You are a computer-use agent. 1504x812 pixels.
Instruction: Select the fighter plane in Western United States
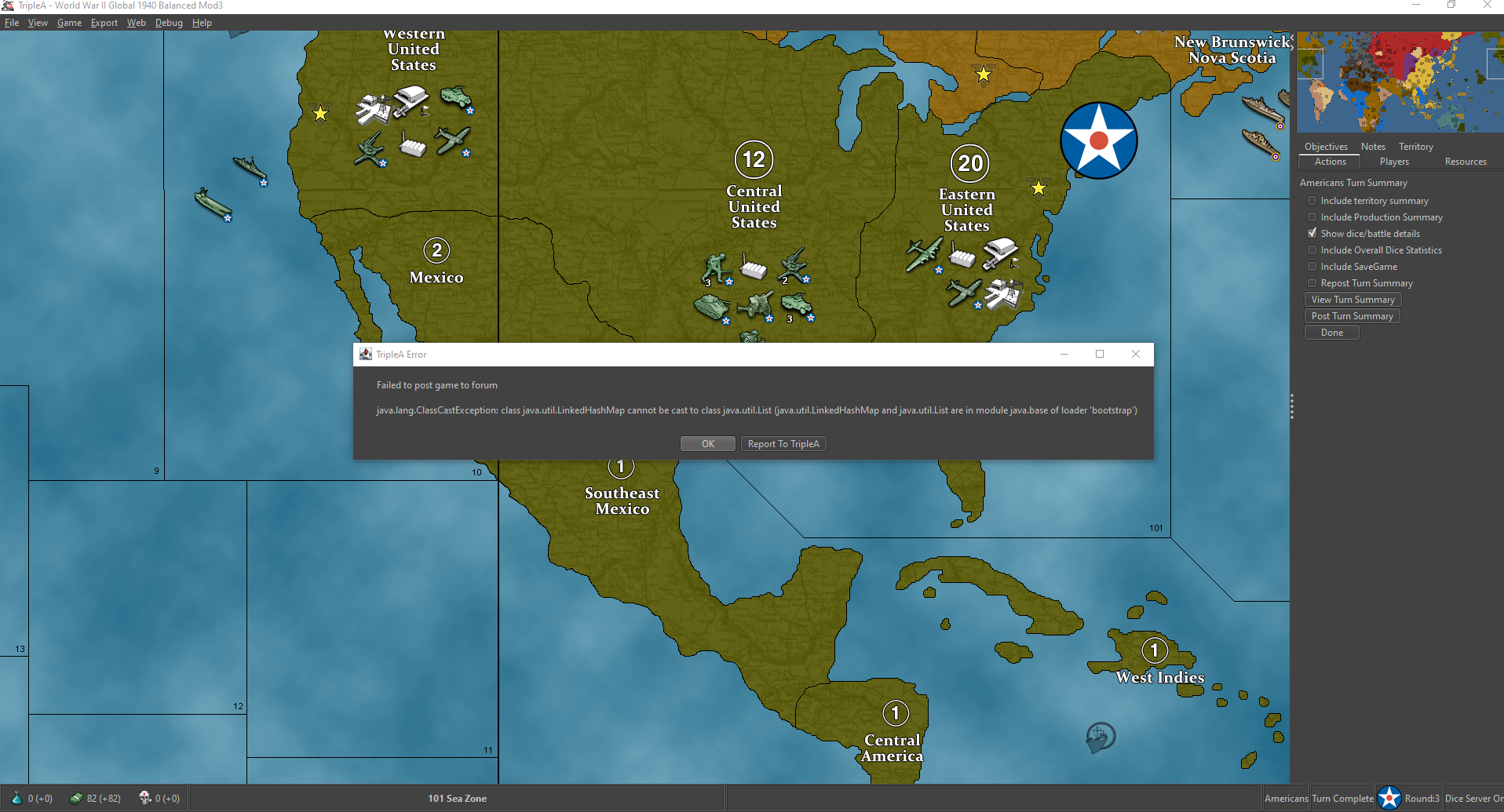[x=453, y=142]
